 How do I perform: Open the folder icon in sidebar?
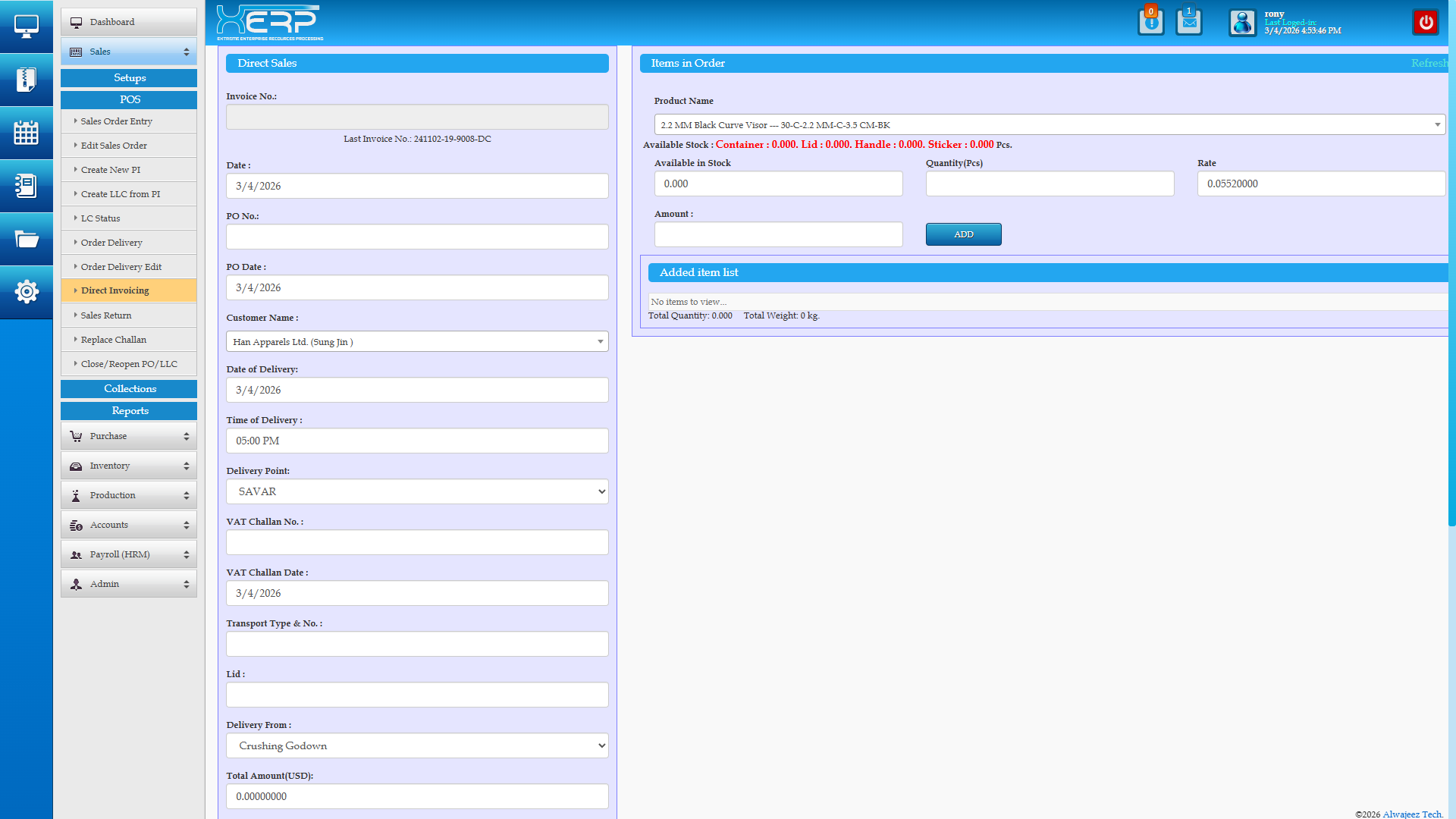(x=26, y=240)
